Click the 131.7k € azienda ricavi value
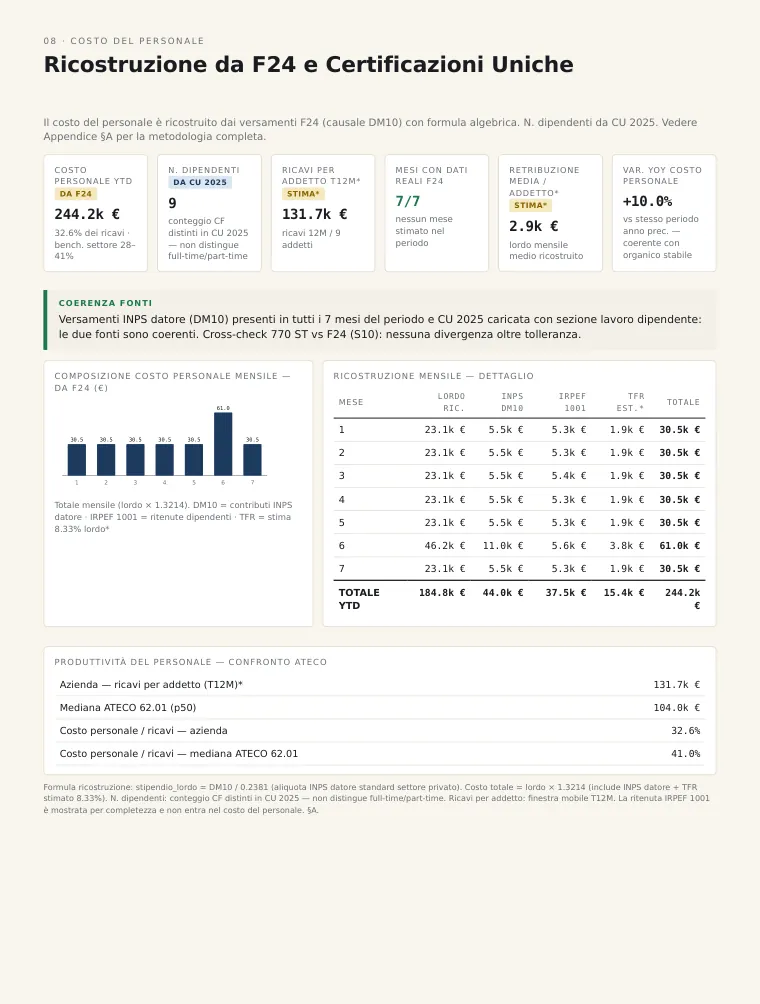The image size is (760, 1004). [677, 684]
